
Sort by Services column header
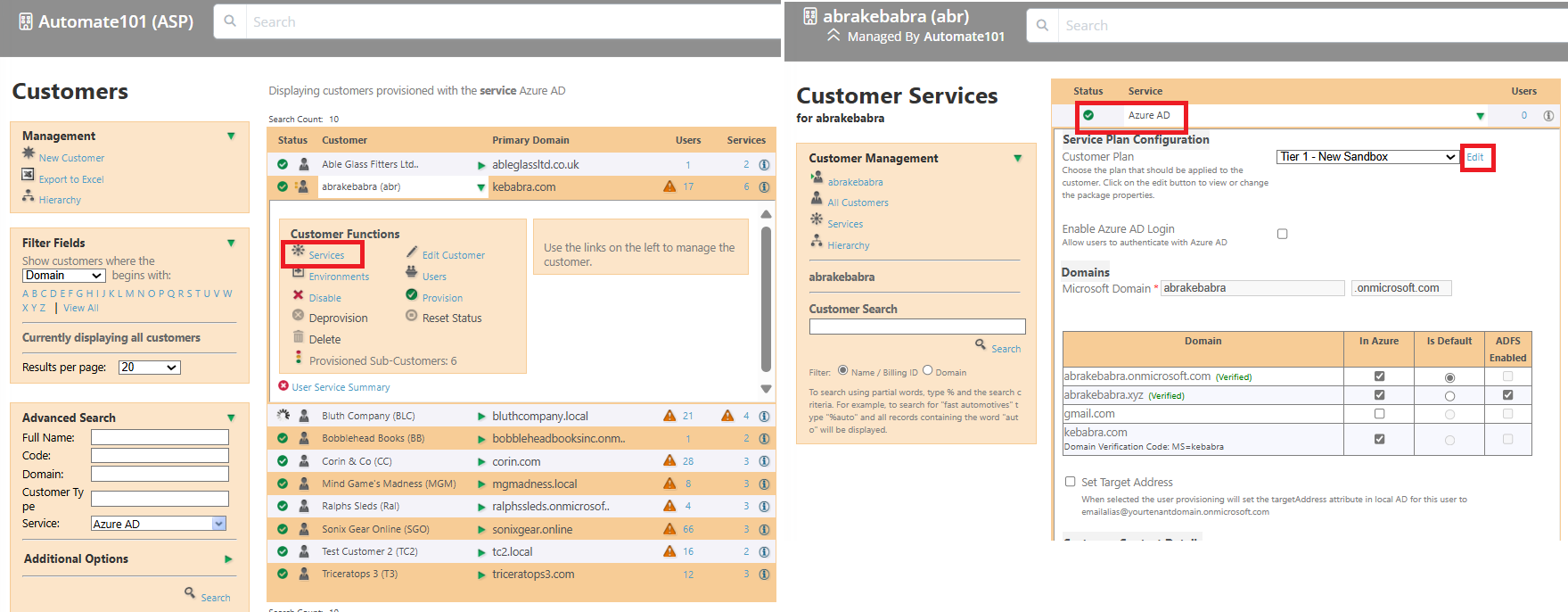click(746, 140)
